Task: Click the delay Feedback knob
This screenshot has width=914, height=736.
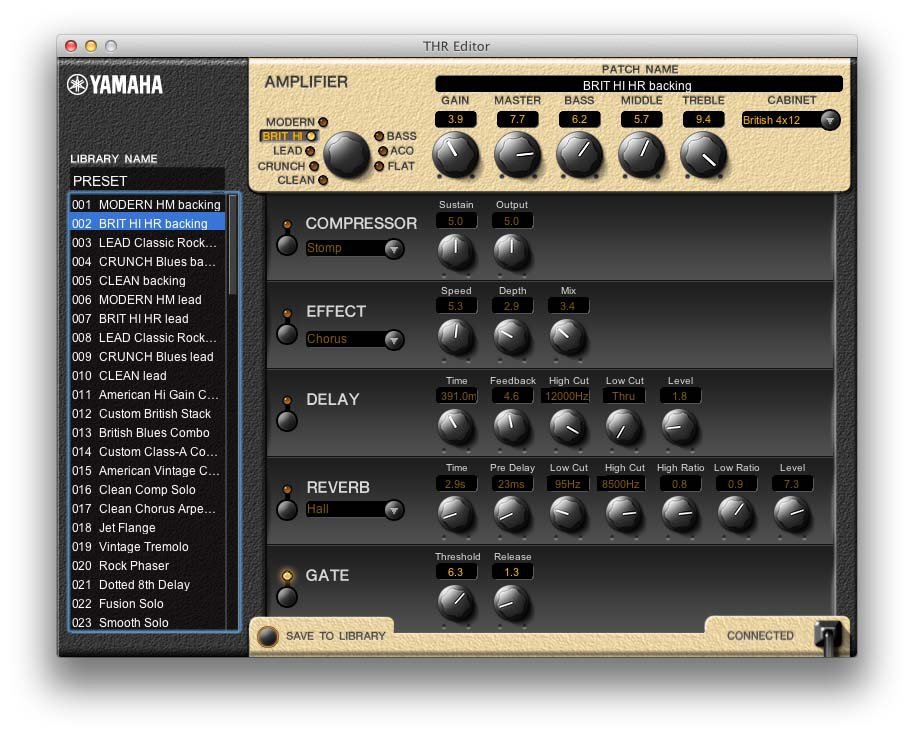Action: (x=511, y=426)
